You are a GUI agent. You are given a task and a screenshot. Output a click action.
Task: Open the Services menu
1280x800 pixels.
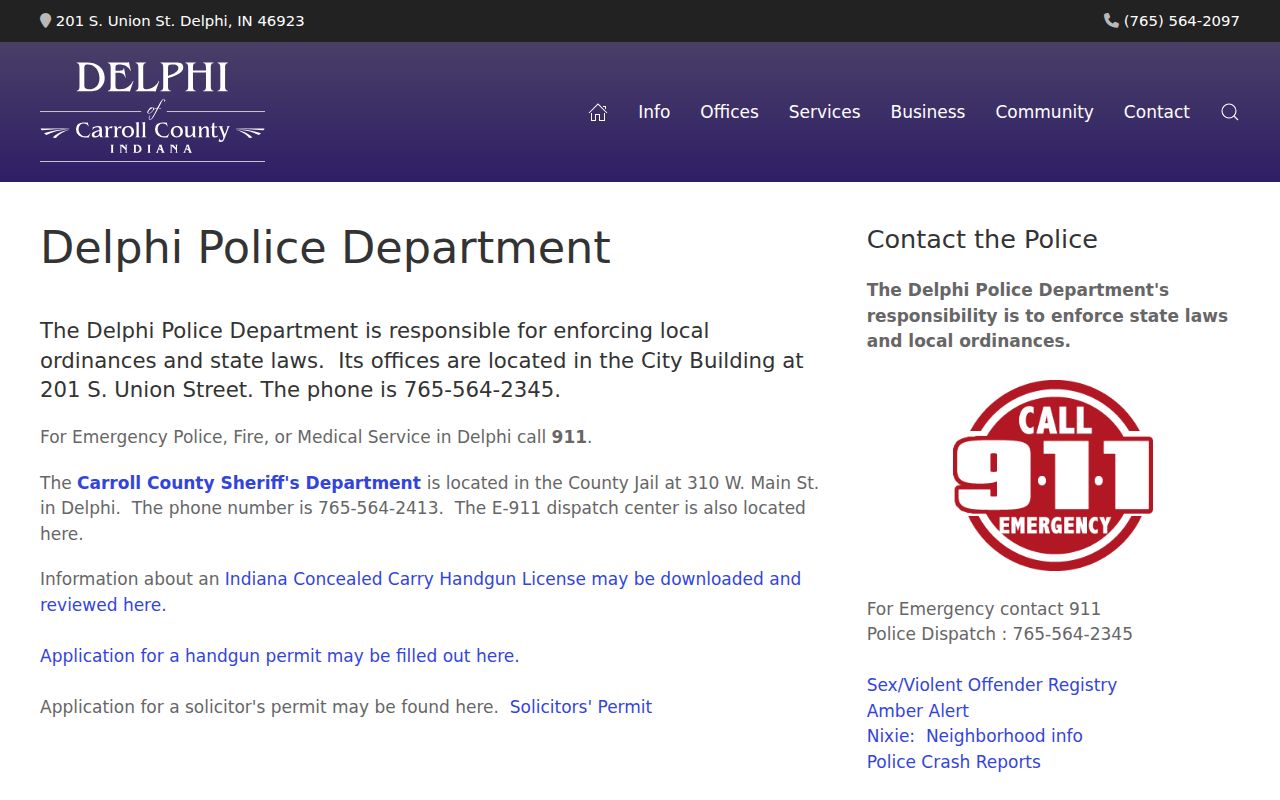point(824,112)
